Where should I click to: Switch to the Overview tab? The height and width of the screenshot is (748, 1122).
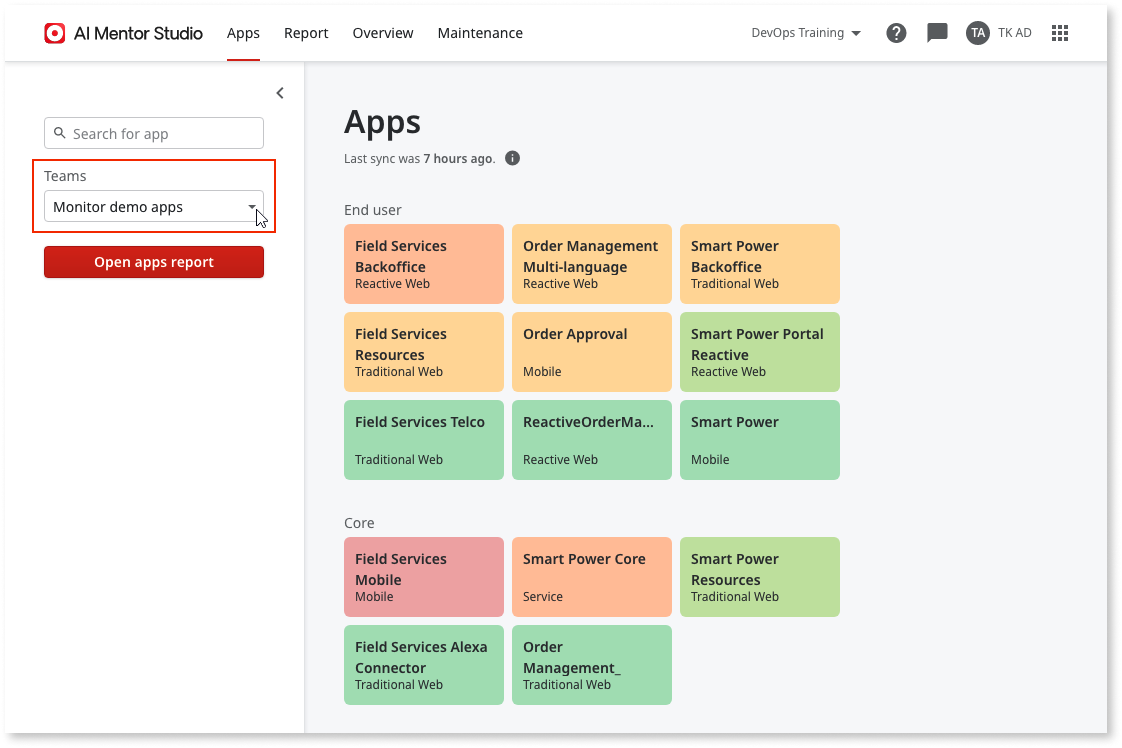(x=383, y=33)
